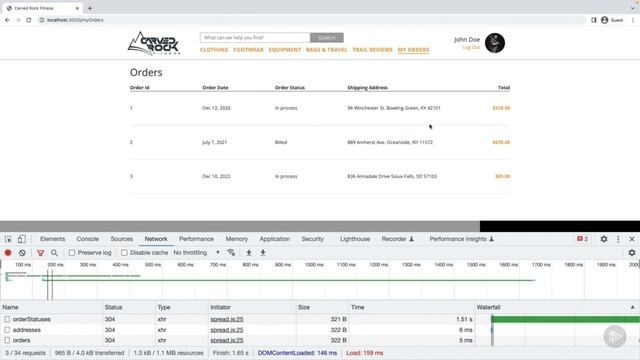Click the red record network log button
This screenshot has height=360, width=640.
click(x=8, y=253)
